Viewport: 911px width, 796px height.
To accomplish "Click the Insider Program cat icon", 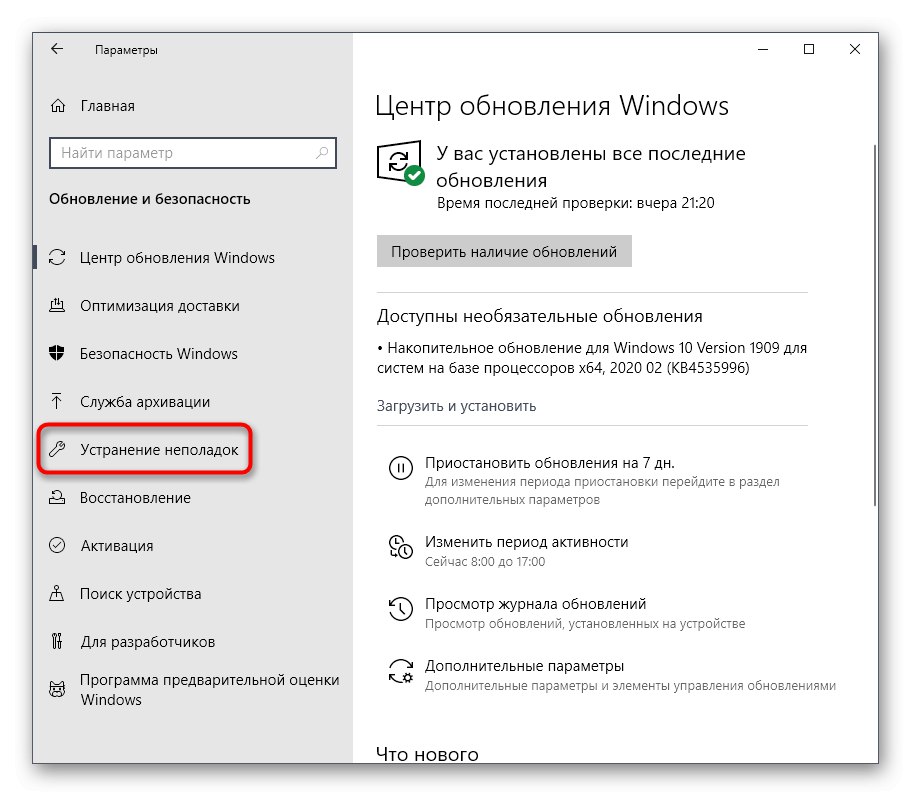I will coord(57,689).
